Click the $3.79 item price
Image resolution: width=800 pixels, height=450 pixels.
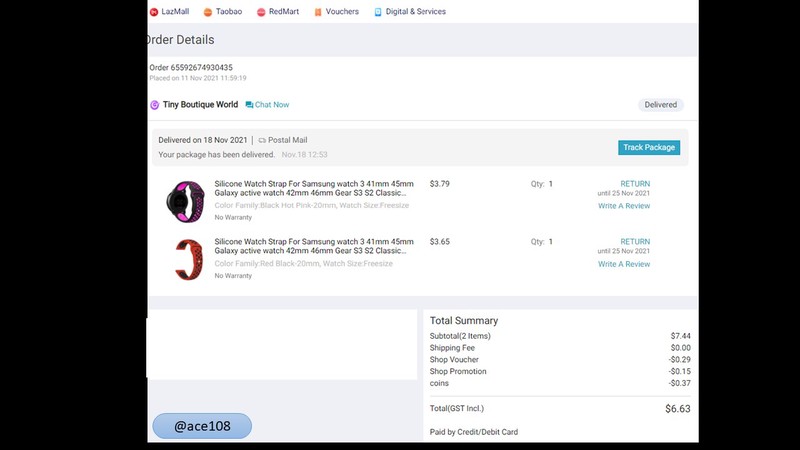439,184
